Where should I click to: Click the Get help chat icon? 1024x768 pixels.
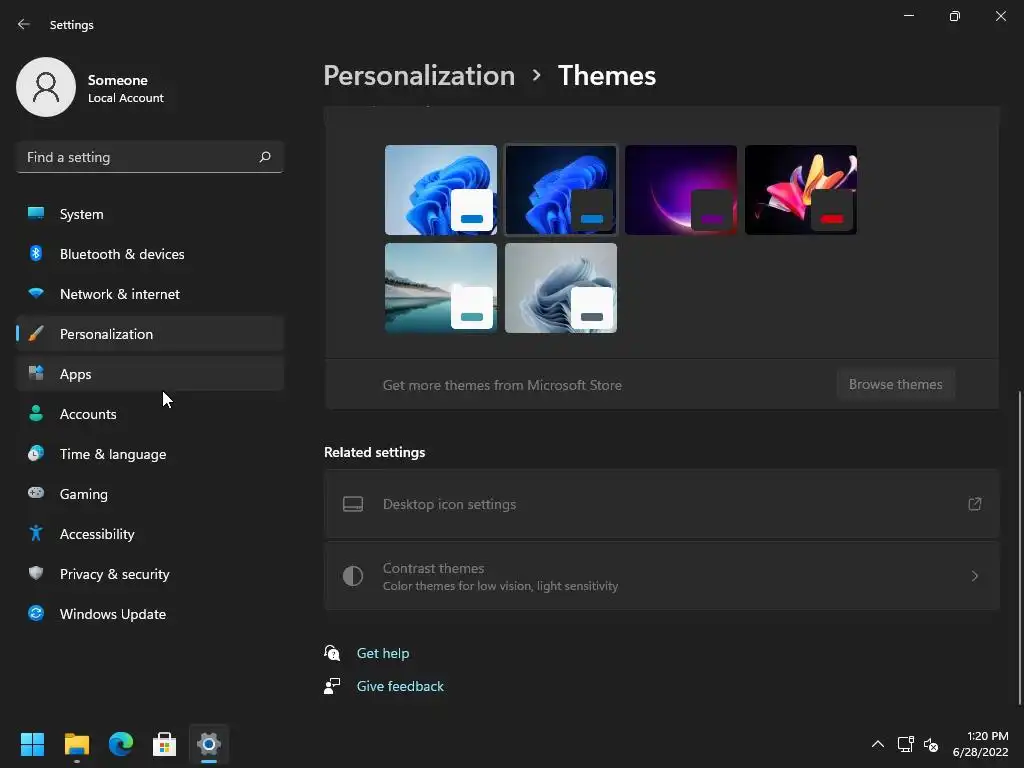332,652
